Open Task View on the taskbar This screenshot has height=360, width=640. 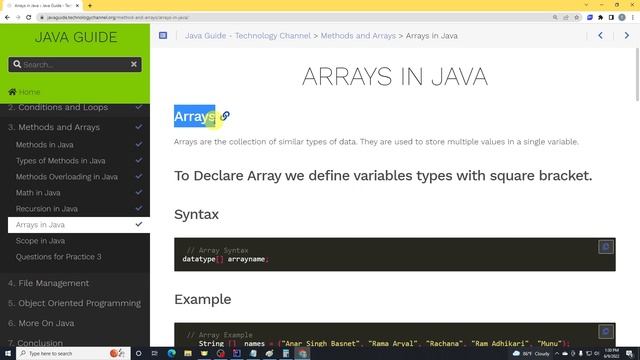pyautogui.click(x=155, y=353)
